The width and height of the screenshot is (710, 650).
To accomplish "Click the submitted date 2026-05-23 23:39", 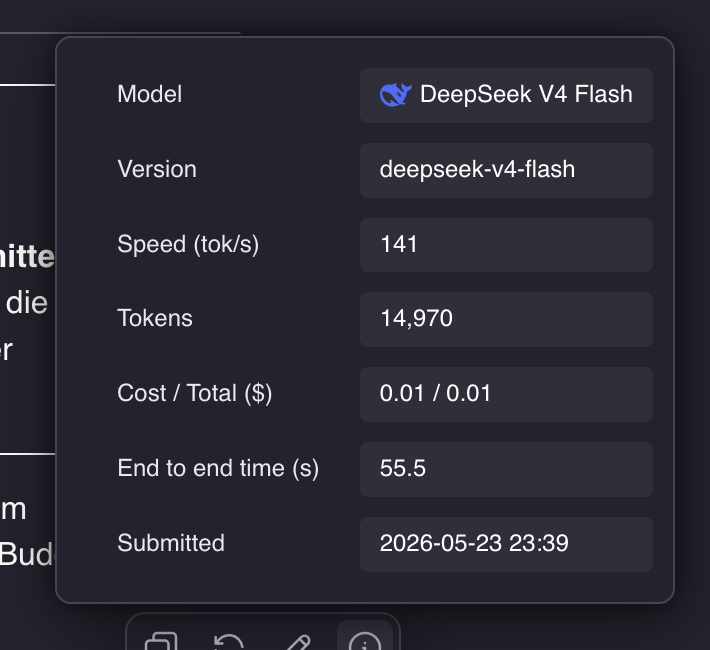I will 474,543.
